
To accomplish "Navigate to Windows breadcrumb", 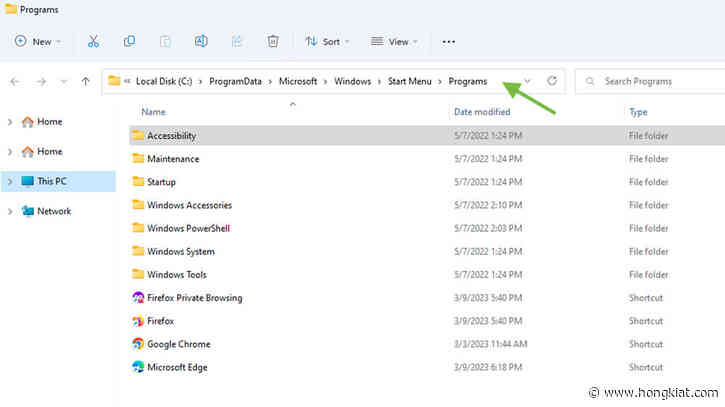I will 352,81.
